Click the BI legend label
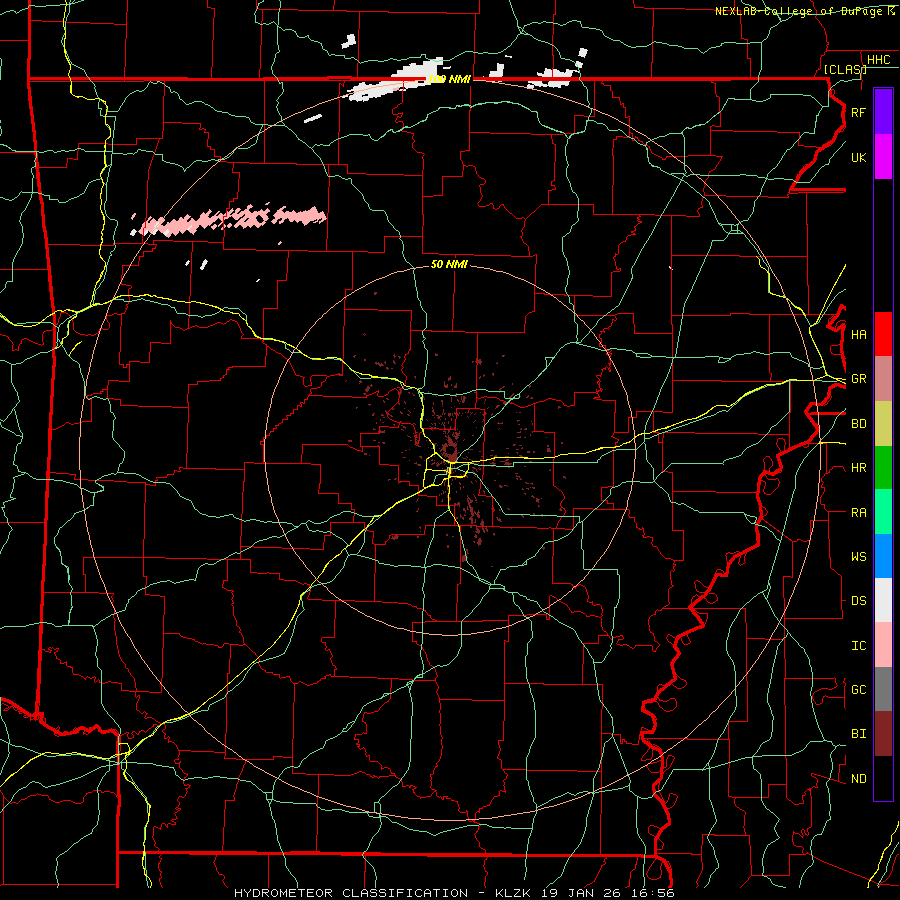This screenshot has width=900, height=900. click(x=858, y=734)
